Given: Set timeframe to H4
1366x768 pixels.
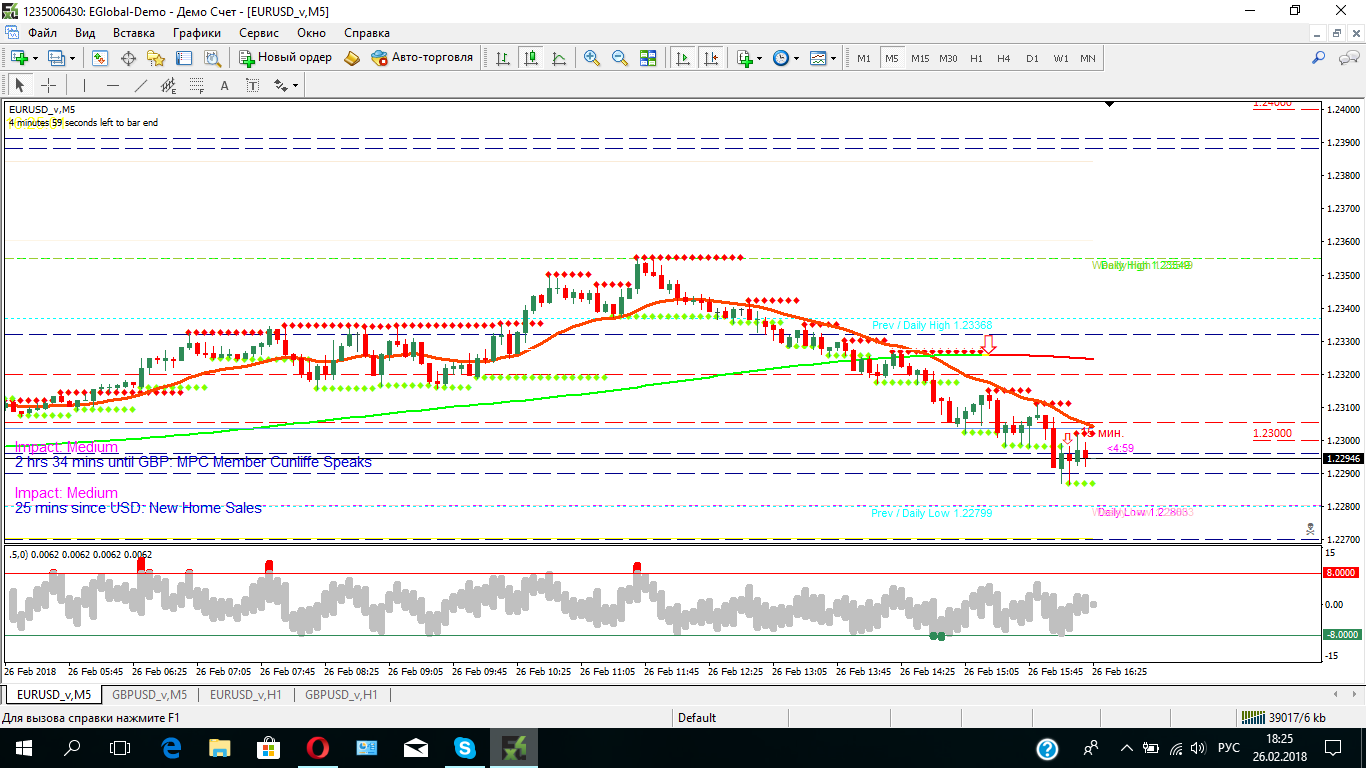Looking at the screenshot, I should click(1004, 58).
